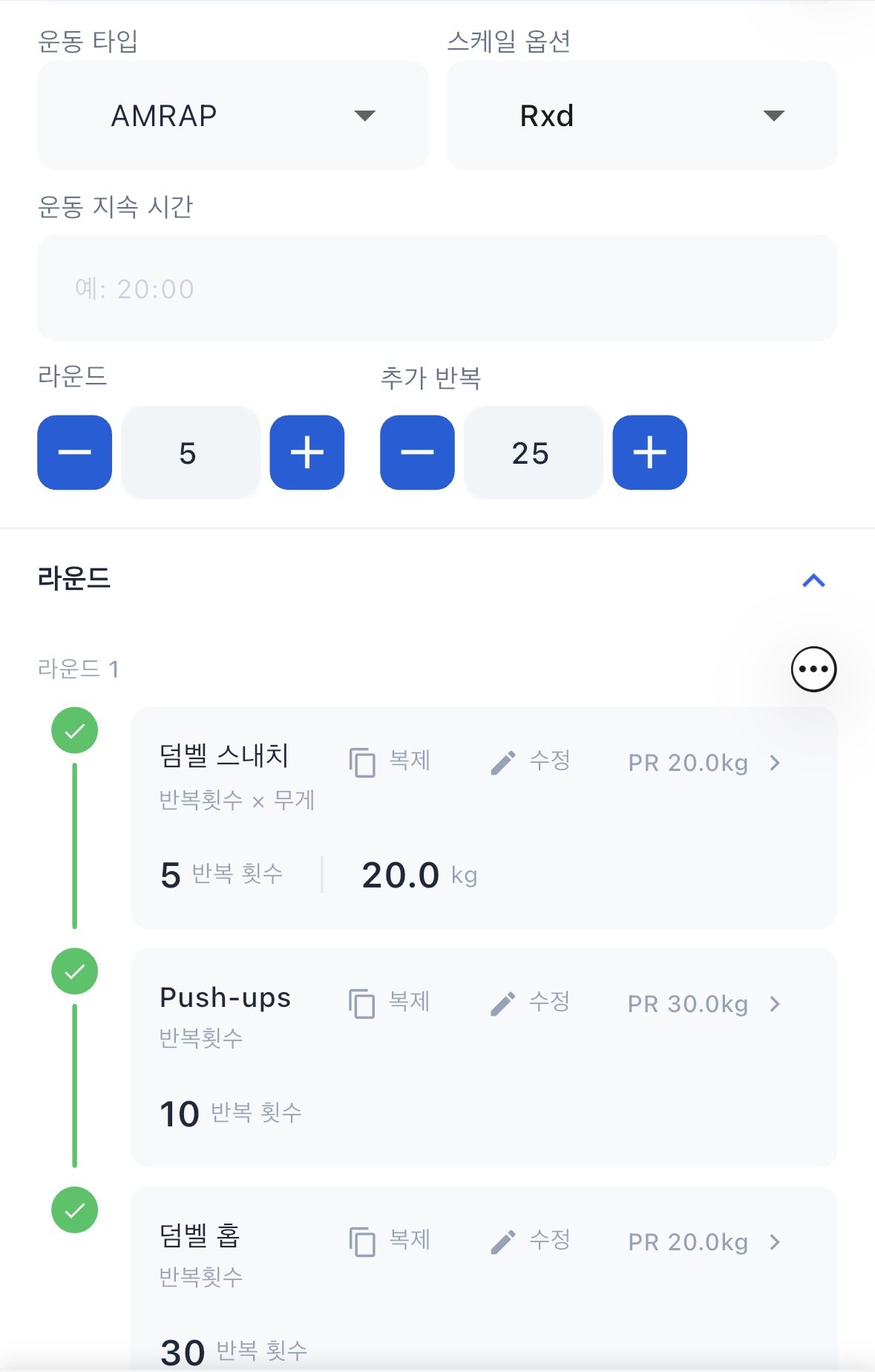875x1372 pixels.
Task: Click the pencil edit icon for 덤벨 홉
Action: [x=503, y=1241]
